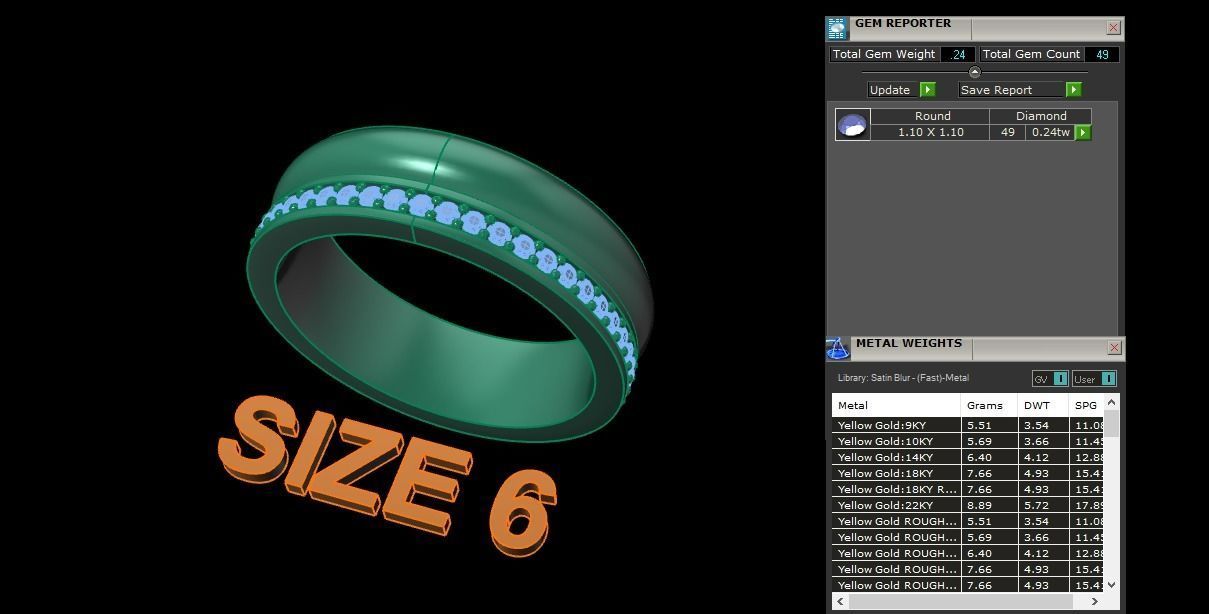The width and height of the screenshot is (1209, 614).
Task: Click the scroll right arrow under metal list
Action: click(x=1095, y=601)
